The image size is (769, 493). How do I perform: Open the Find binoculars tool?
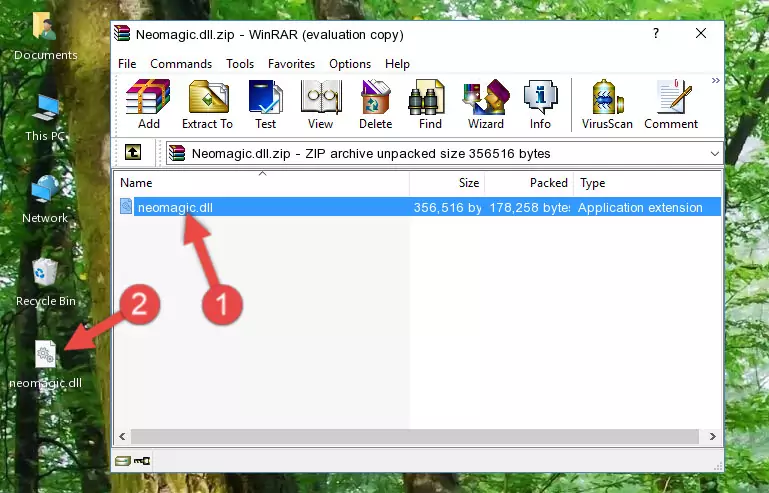[x=430, y=104]
